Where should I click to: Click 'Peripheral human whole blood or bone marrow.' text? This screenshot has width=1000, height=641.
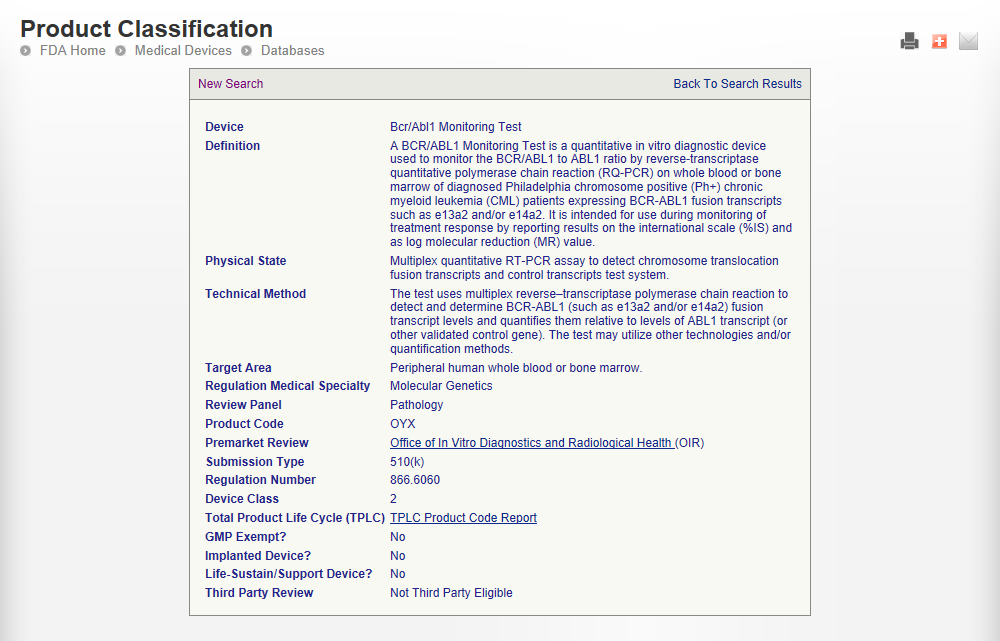[516, 368]
